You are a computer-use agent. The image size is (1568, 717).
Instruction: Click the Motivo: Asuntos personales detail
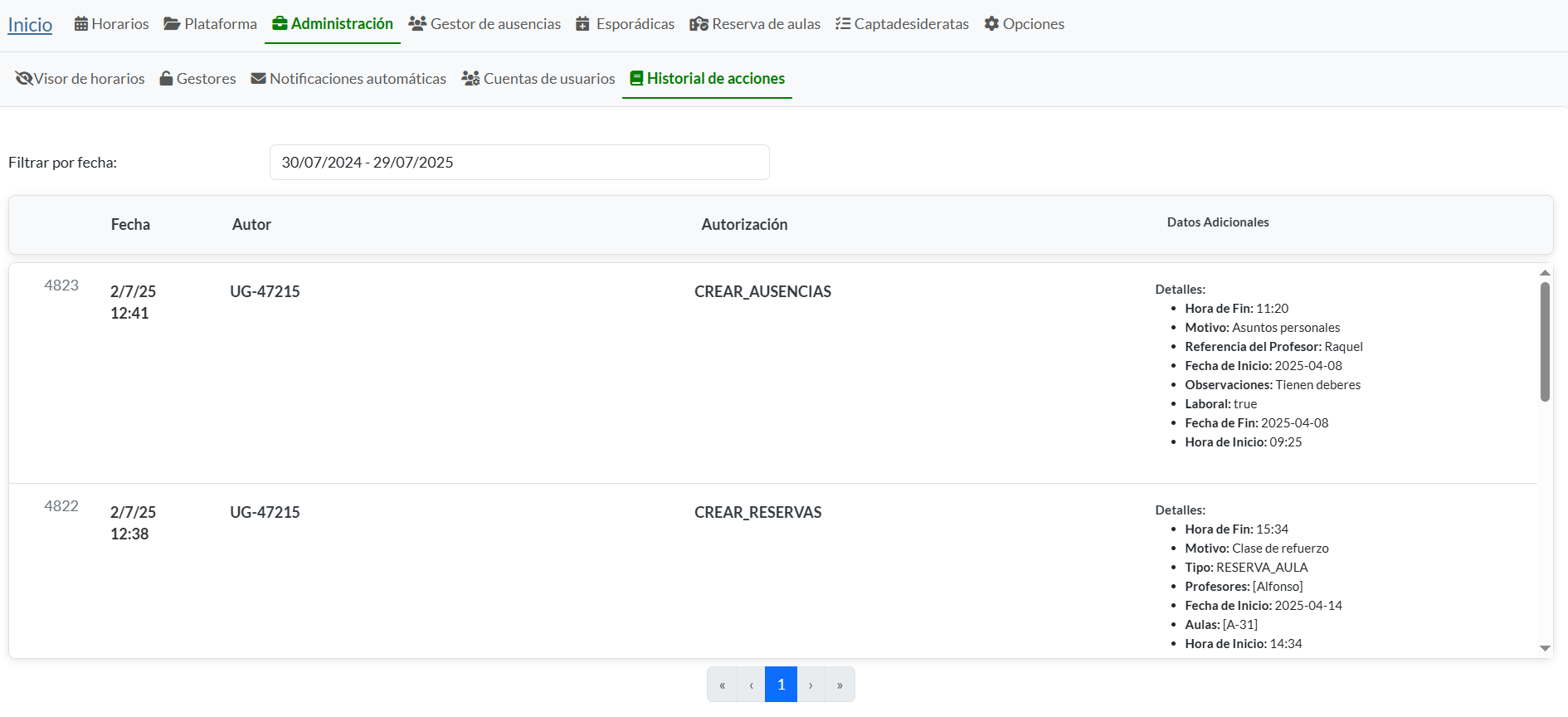(x=1262, y=328)
